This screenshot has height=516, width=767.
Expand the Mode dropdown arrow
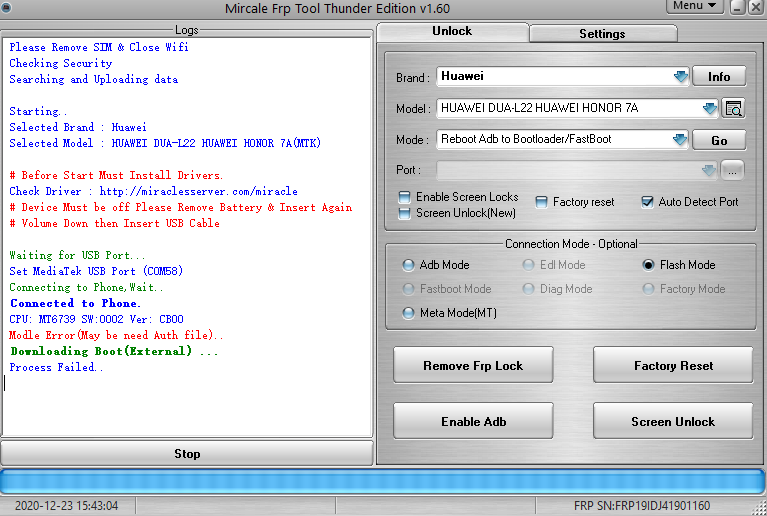[680, 140]
